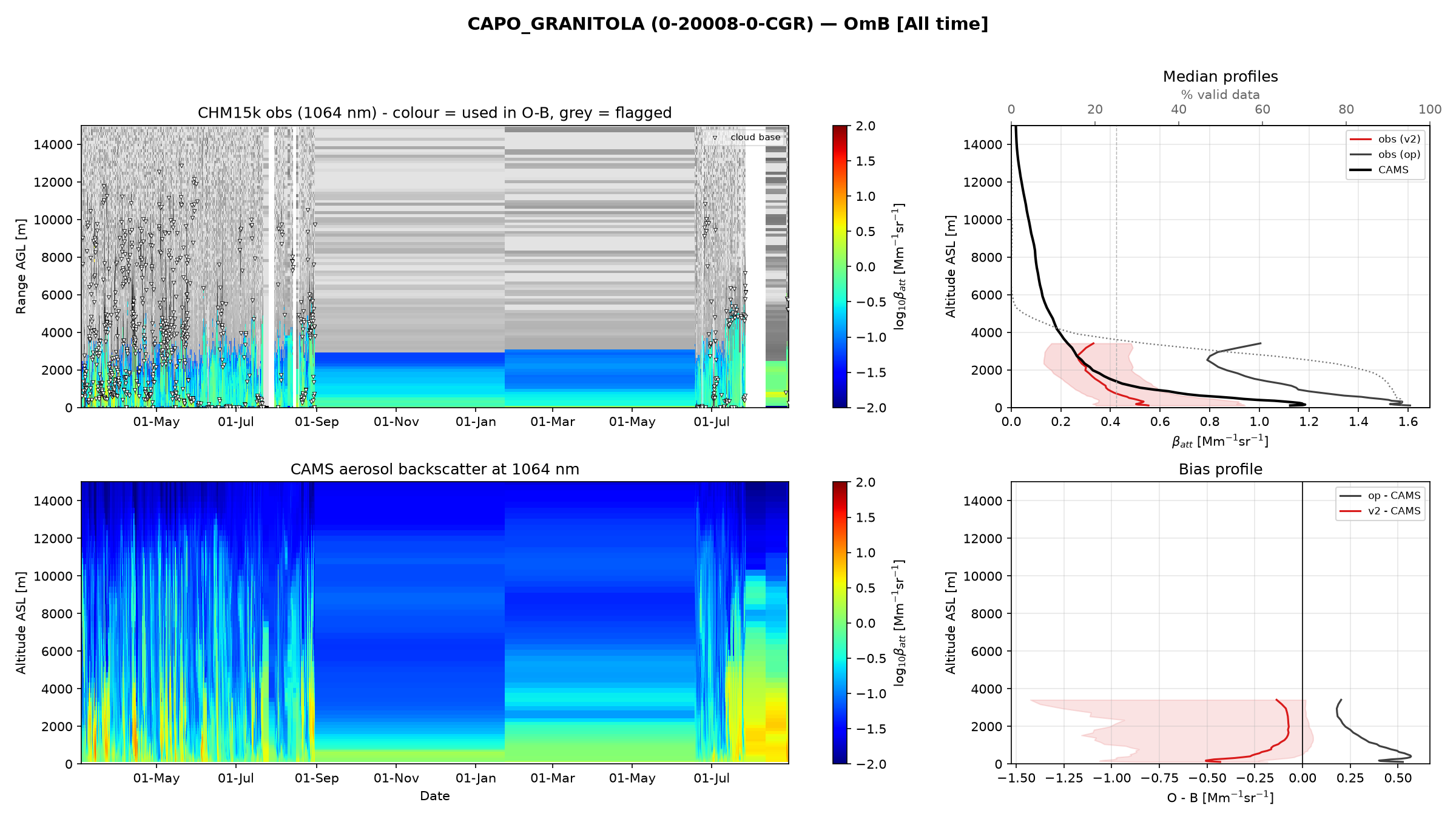This screenshot has height=819, width=1456.
Task: Click the CAMS aerosol backscatter heatmap
Action: pyautogui.click(x=434, y=622)
